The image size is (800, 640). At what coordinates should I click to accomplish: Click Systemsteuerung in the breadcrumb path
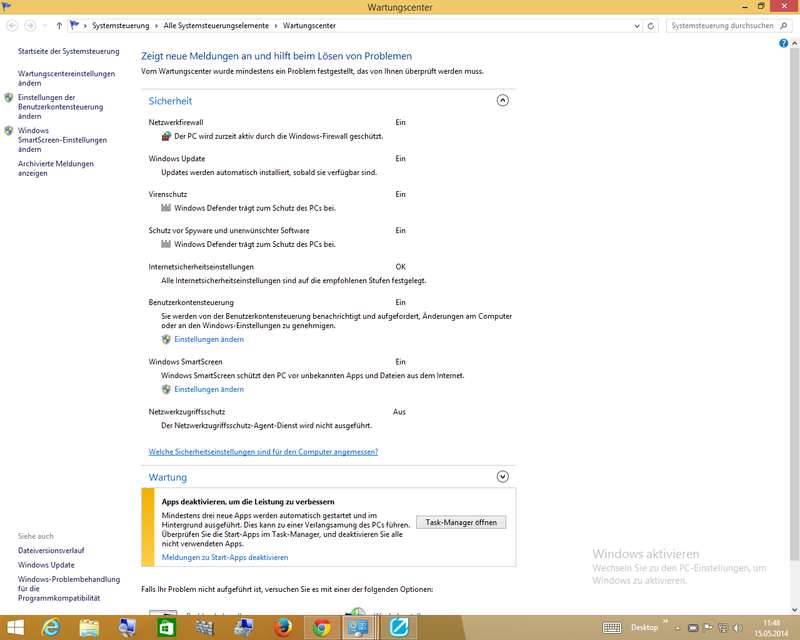click(120, 25)
